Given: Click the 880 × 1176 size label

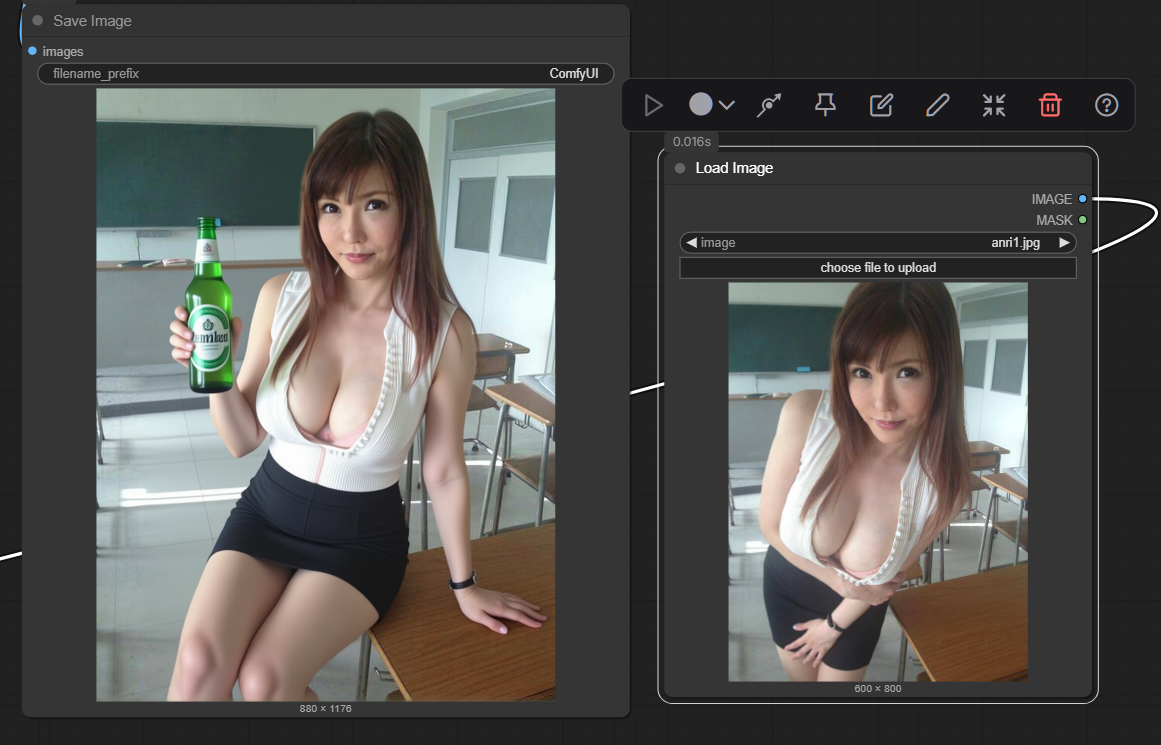Looking at the screenshot, I should pos(326,709).
